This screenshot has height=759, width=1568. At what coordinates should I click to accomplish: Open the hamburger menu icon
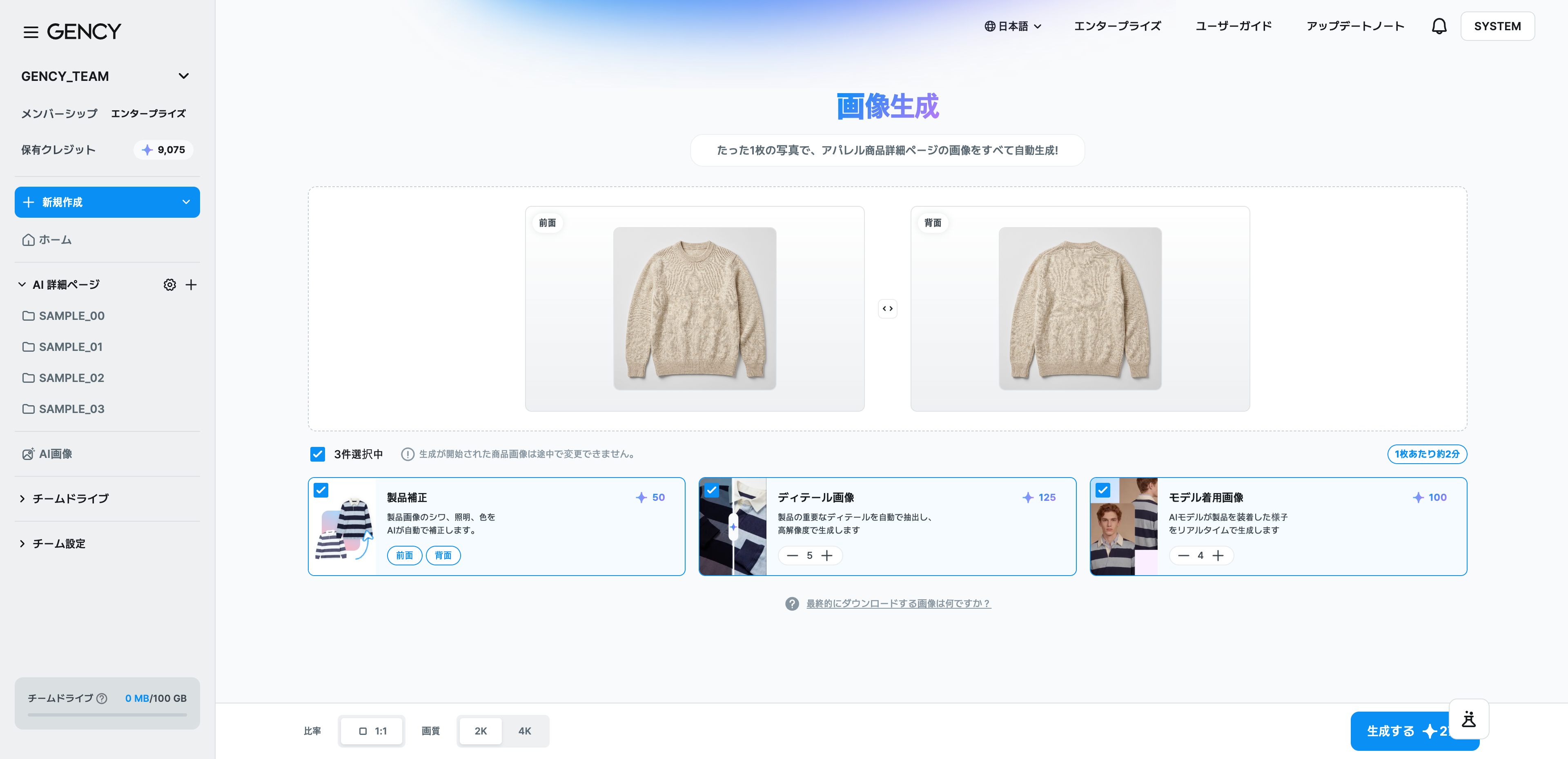pyautogui.click(x=31, y=32)
